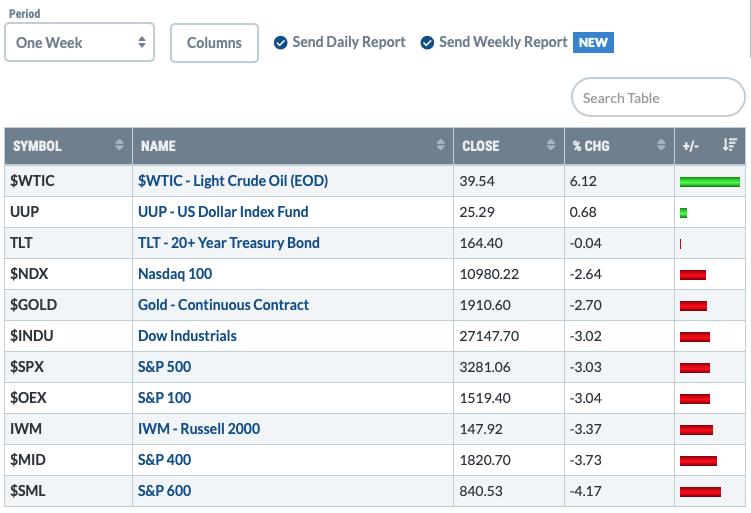Select the $INDU symbol cell

click(68, 336)
